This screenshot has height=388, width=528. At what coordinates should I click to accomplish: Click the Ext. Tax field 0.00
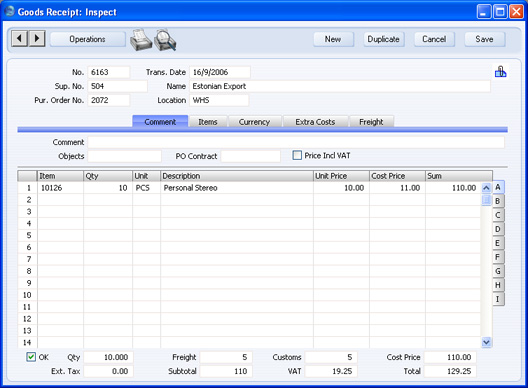pos(108,371)
